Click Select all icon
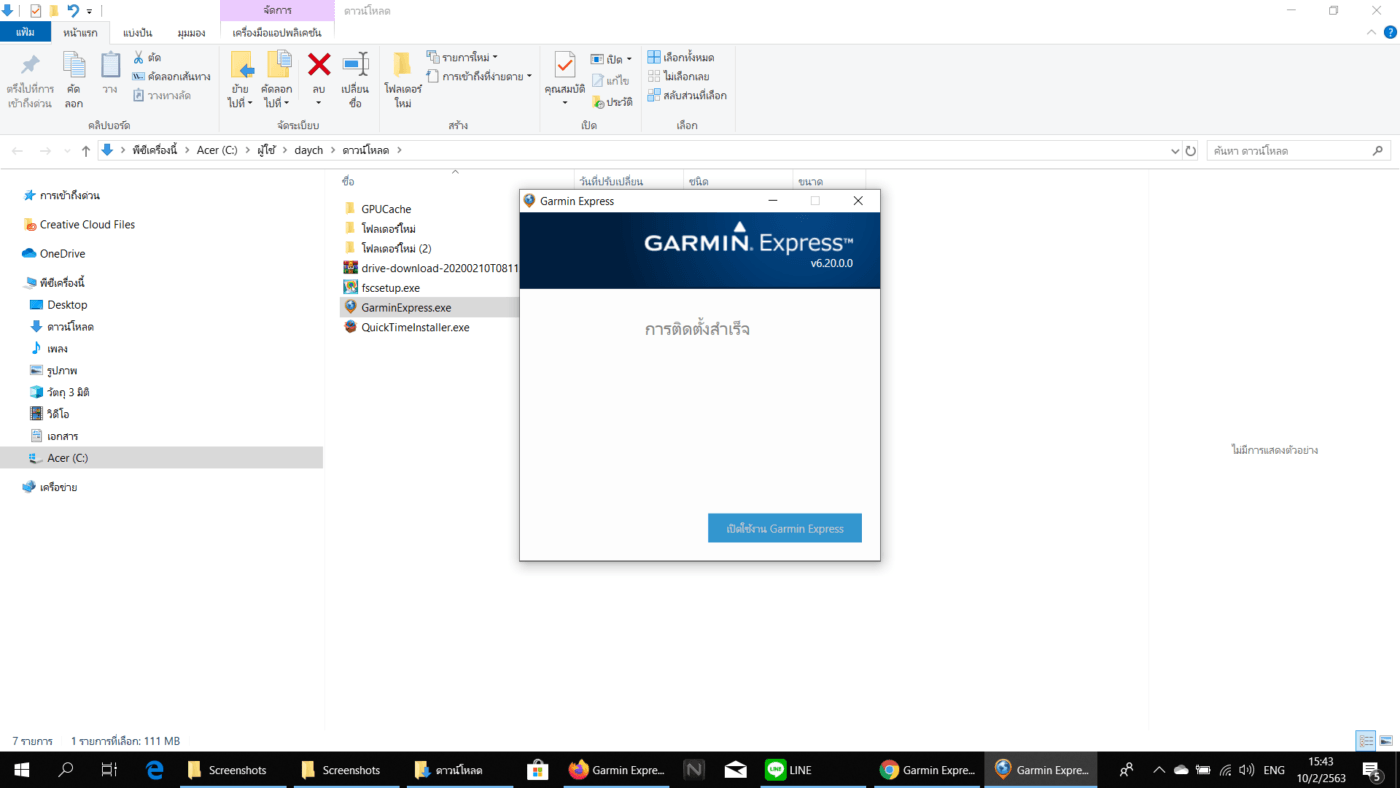Image resolution: width=1400 pixels, height=788 pixels. (654, 57)
